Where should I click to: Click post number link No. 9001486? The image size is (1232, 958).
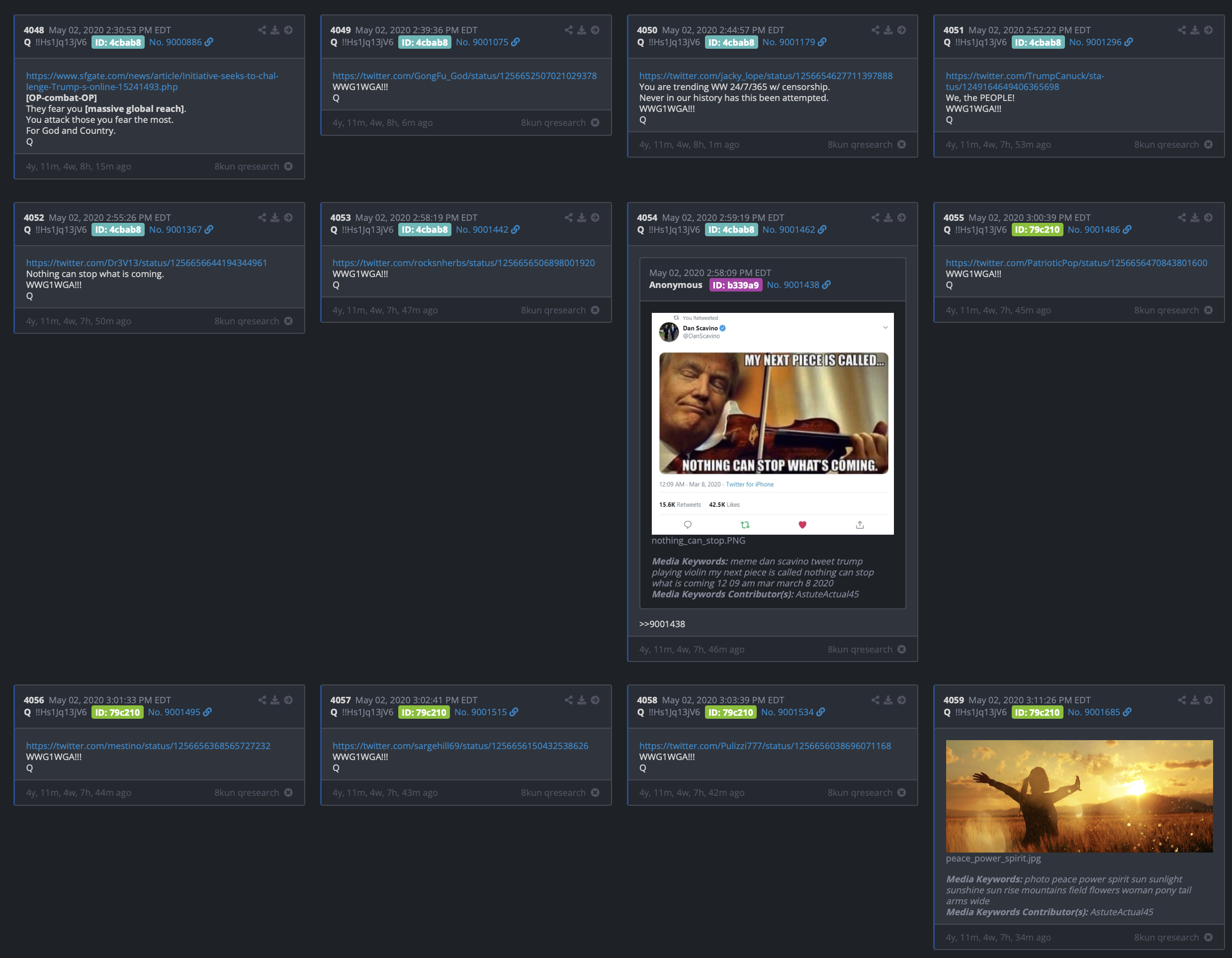click(1094, 229)
